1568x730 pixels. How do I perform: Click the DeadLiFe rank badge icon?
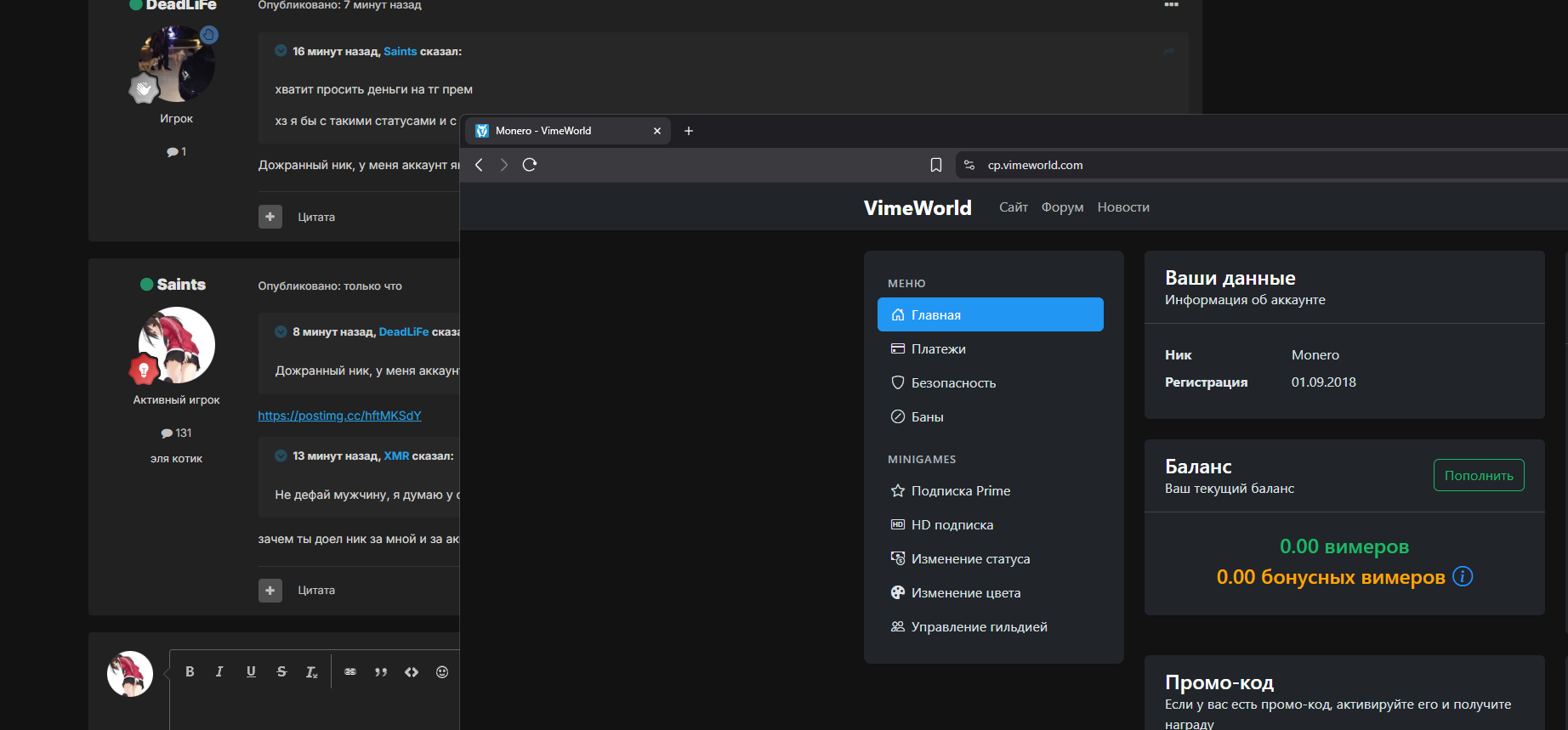click(144, 88)
